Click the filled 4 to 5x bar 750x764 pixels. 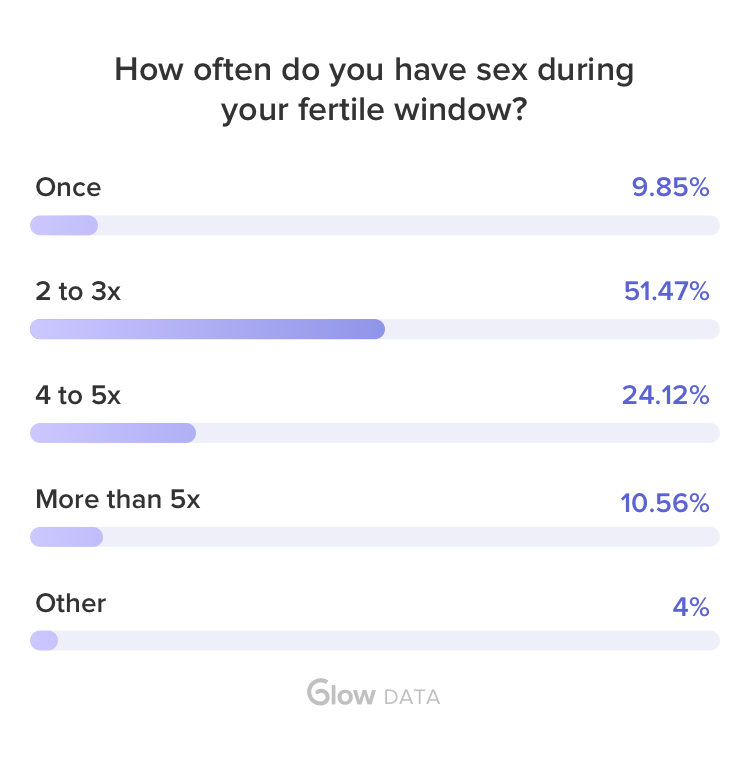point(113,433)
